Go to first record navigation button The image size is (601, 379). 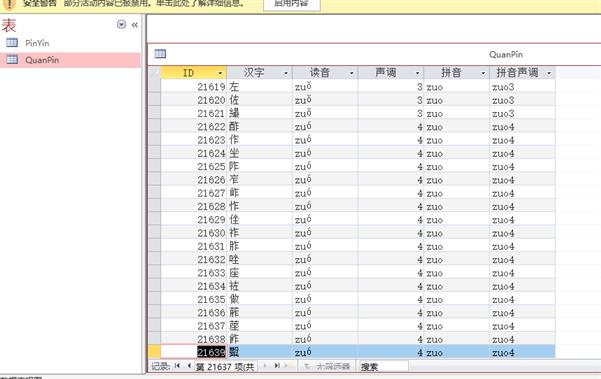tap(177, 366)
